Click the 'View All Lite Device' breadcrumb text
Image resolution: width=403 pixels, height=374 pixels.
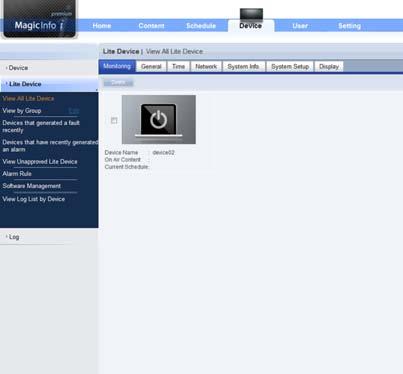click(174, 51)
